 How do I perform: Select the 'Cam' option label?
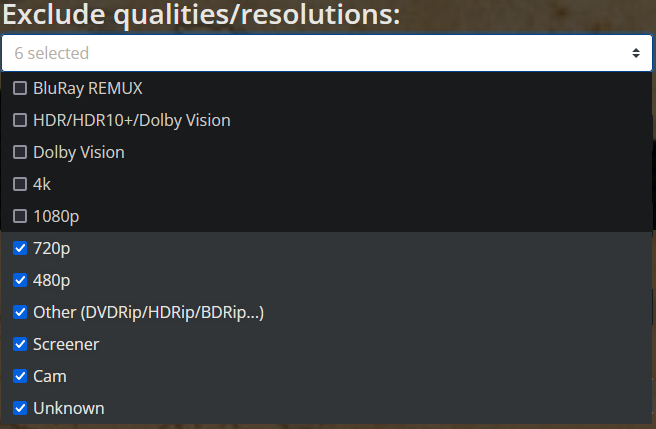tap(50, 376)
